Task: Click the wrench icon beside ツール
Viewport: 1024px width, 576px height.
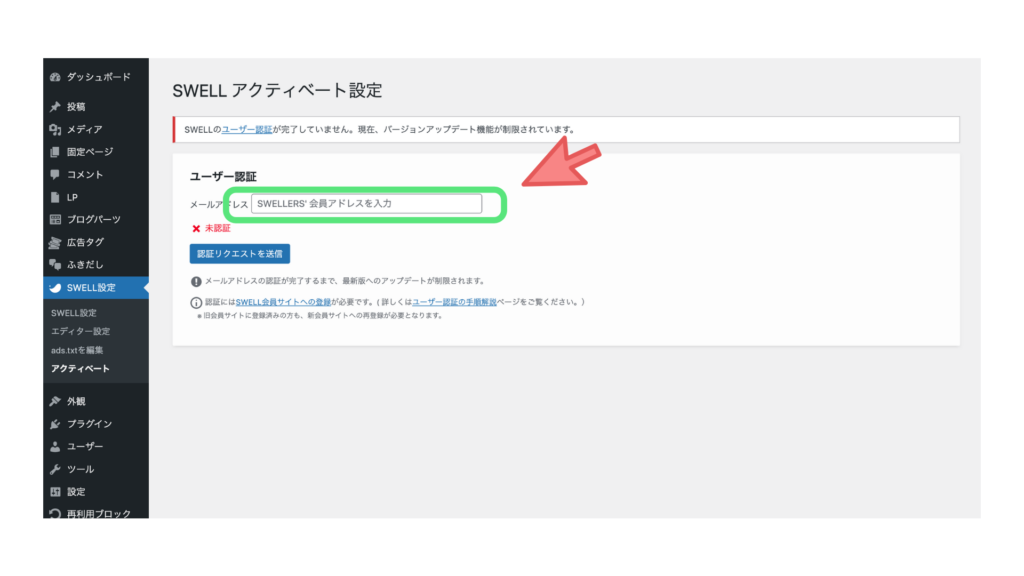Action: tap(55, 469)
